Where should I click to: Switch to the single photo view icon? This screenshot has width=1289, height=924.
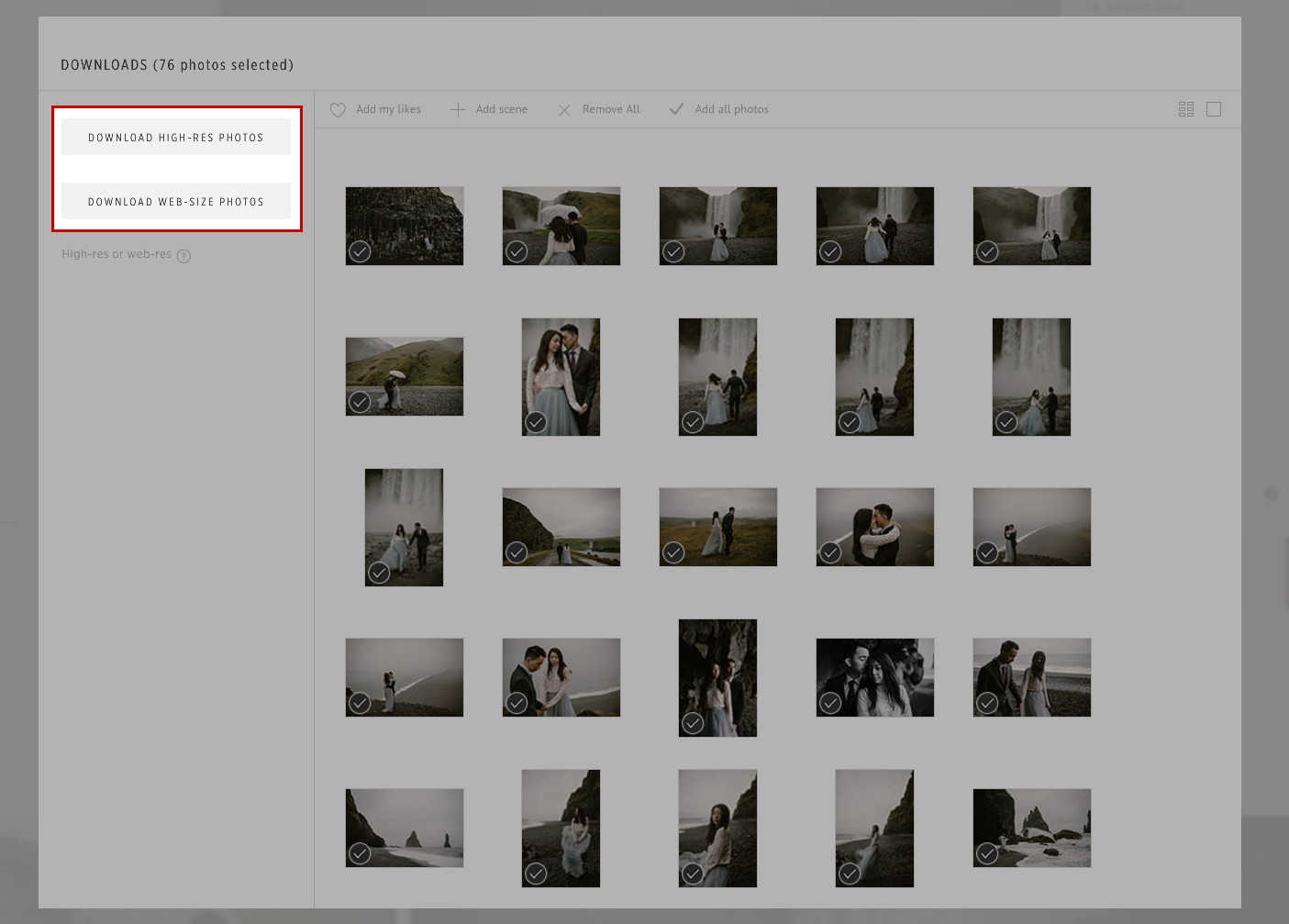1214,109
